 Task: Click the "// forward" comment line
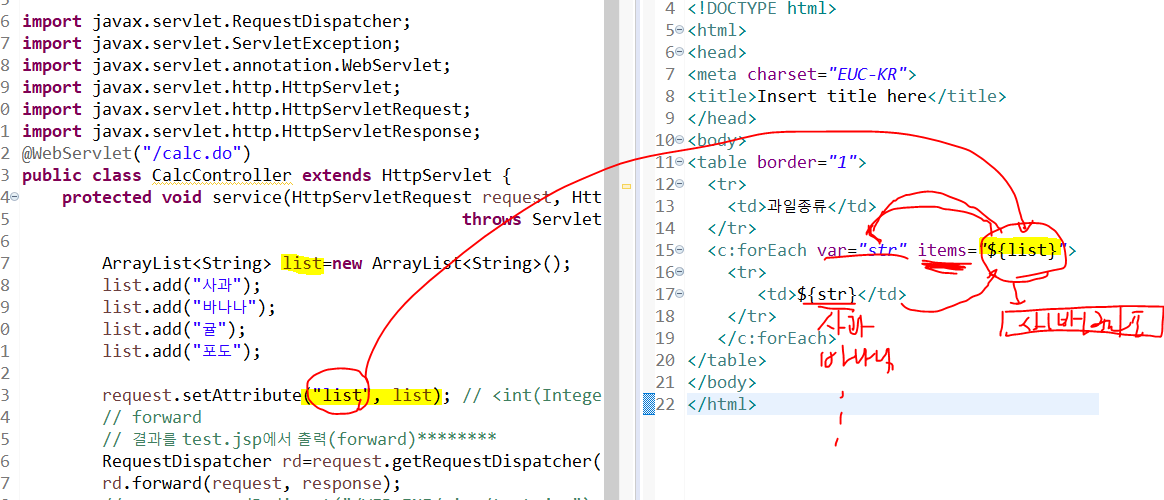(152, 418)
